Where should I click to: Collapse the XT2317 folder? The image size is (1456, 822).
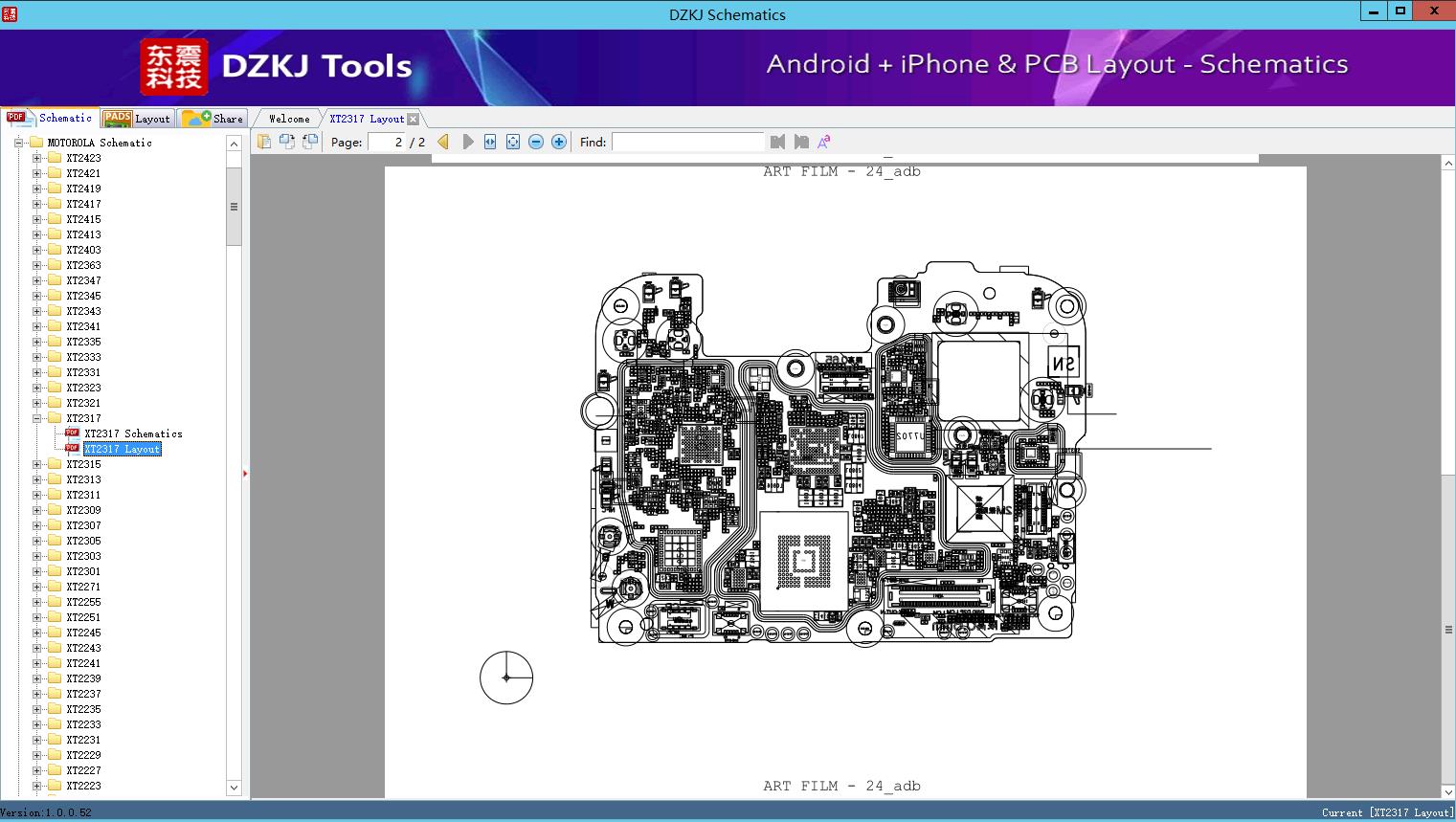coord(36,418)
